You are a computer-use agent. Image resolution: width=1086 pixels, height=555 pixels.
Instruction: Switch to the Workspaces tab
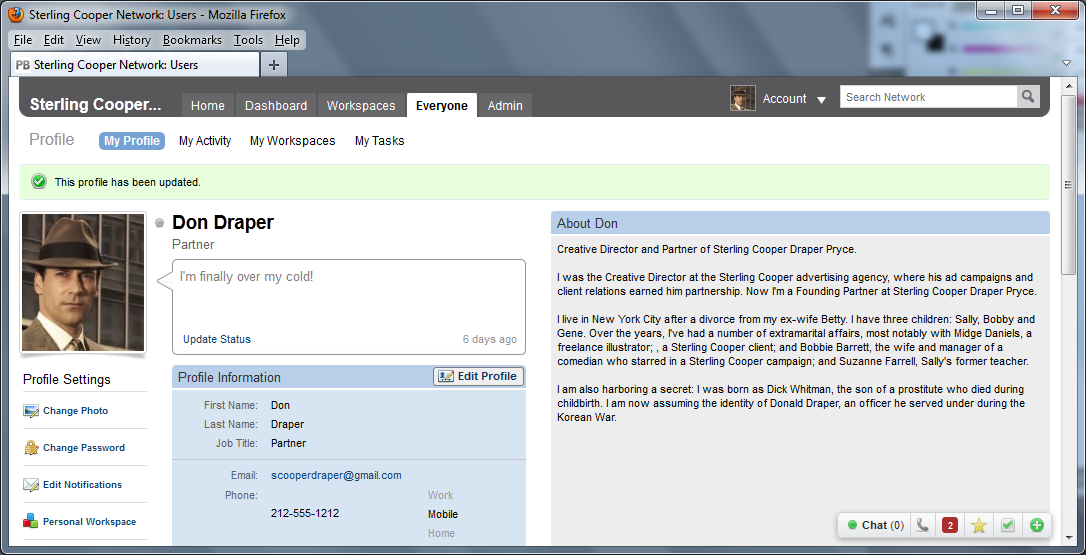click(361, 105)
